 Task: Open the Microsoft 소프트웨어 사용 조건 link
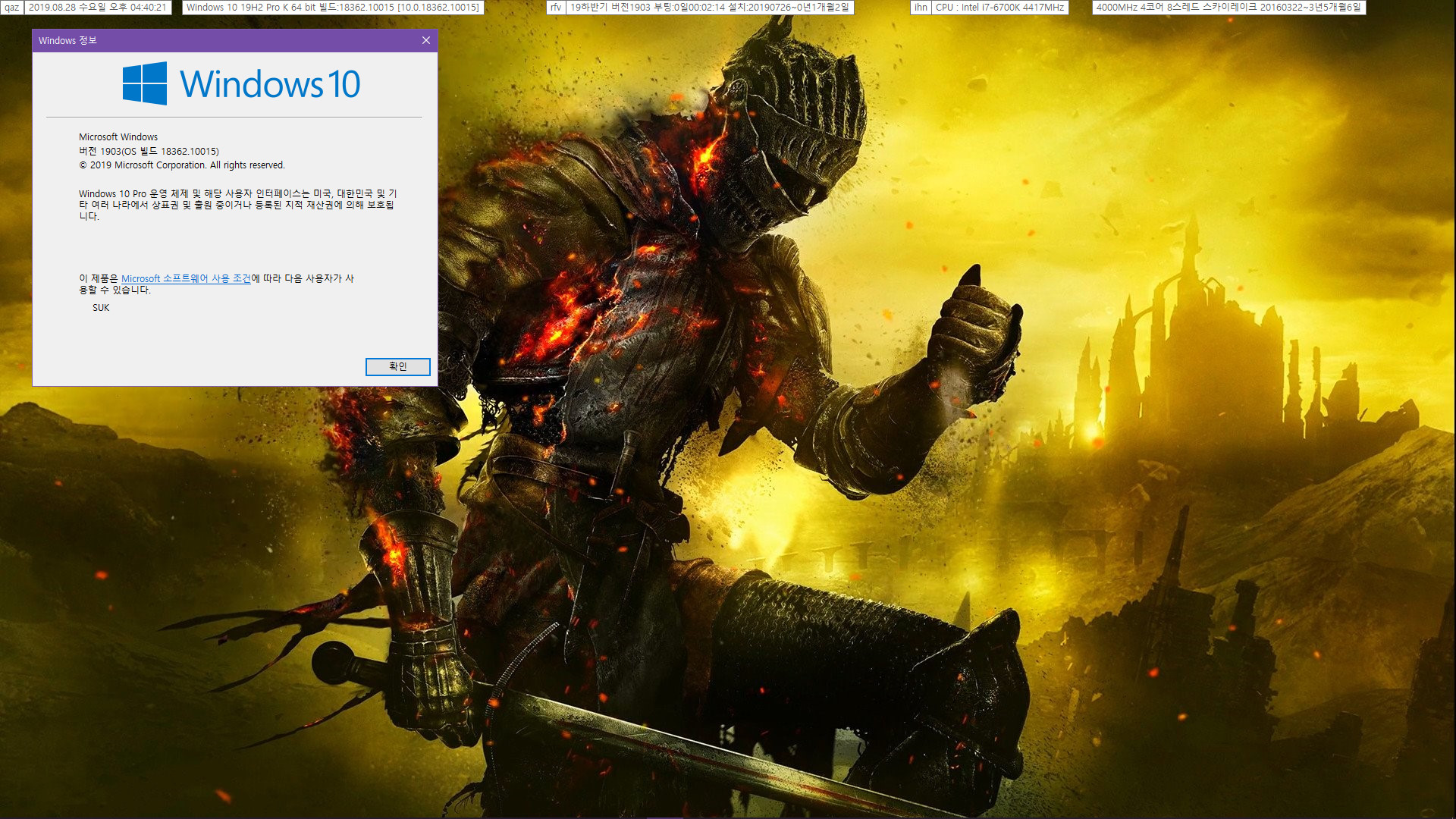click(x=186, y=279)
